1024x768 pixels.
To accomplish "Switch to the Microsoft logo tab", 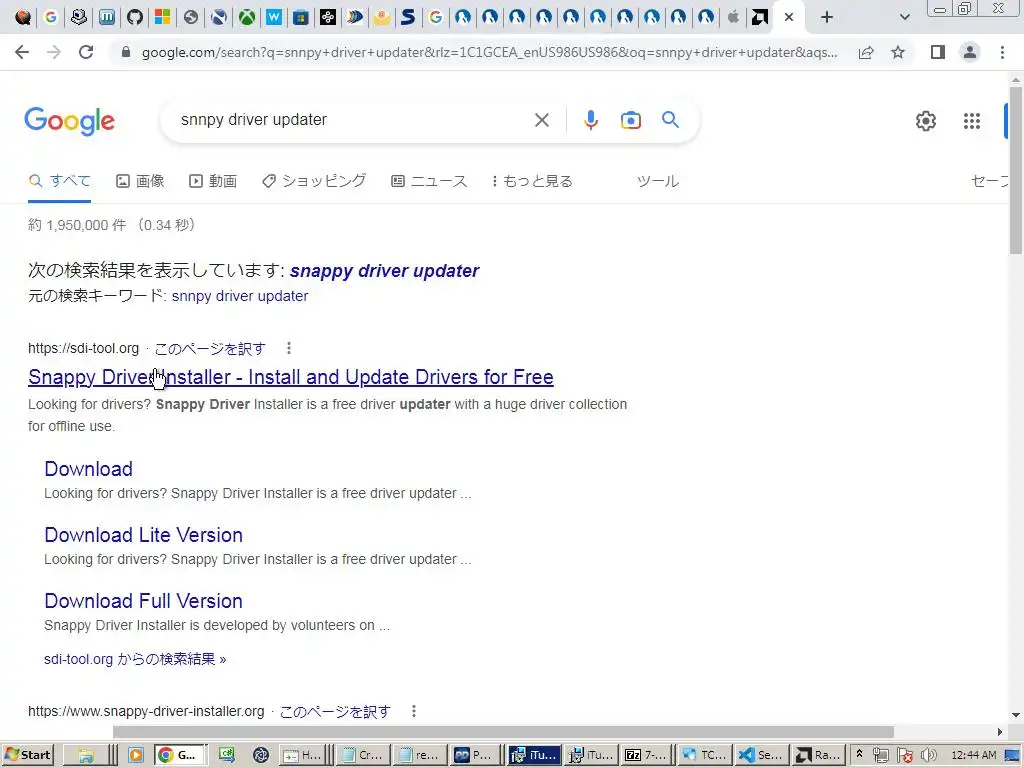I will pyautogui.click(x=162, y=17).
